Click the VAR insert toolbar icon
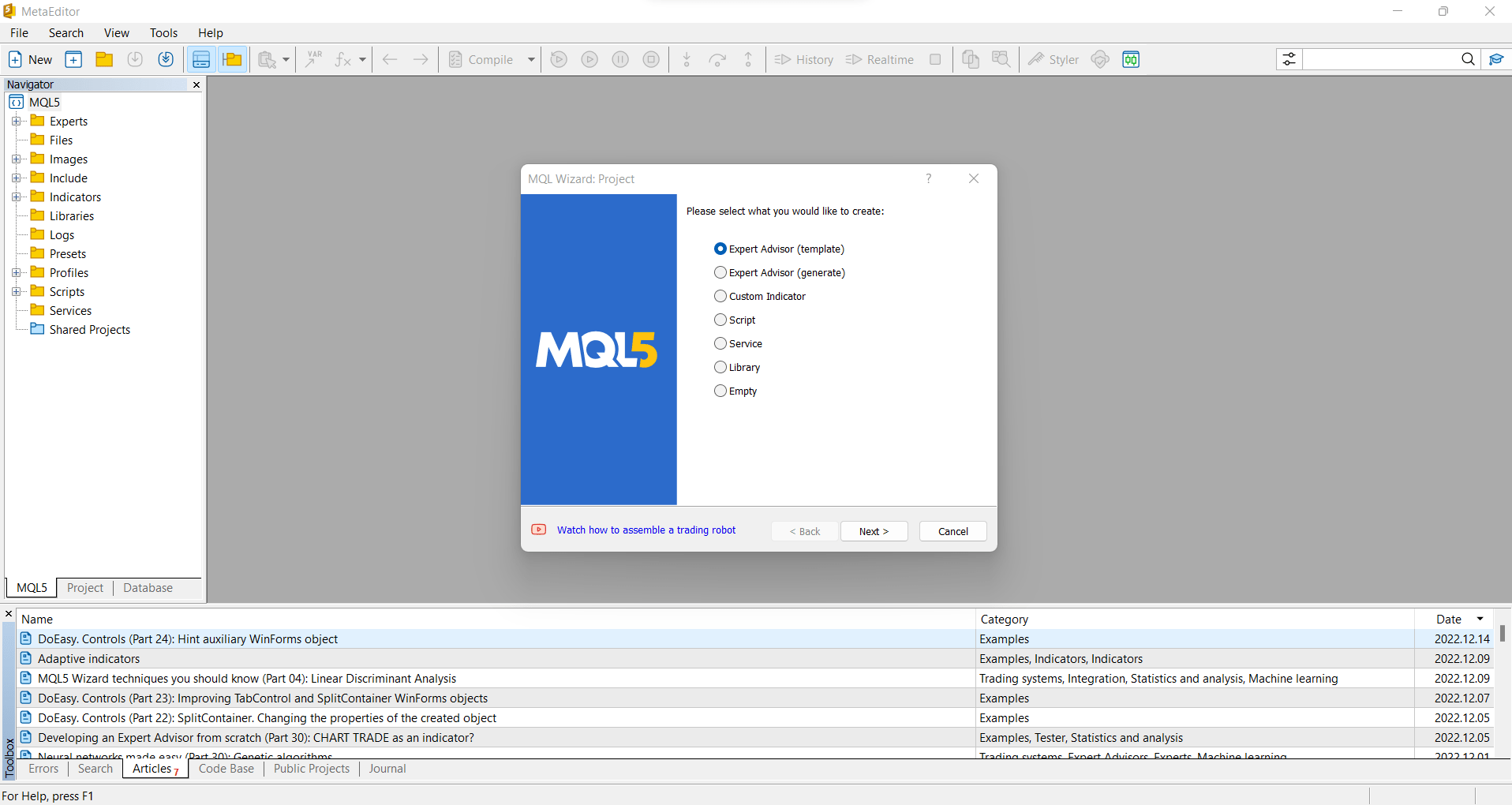 point(314,59)
